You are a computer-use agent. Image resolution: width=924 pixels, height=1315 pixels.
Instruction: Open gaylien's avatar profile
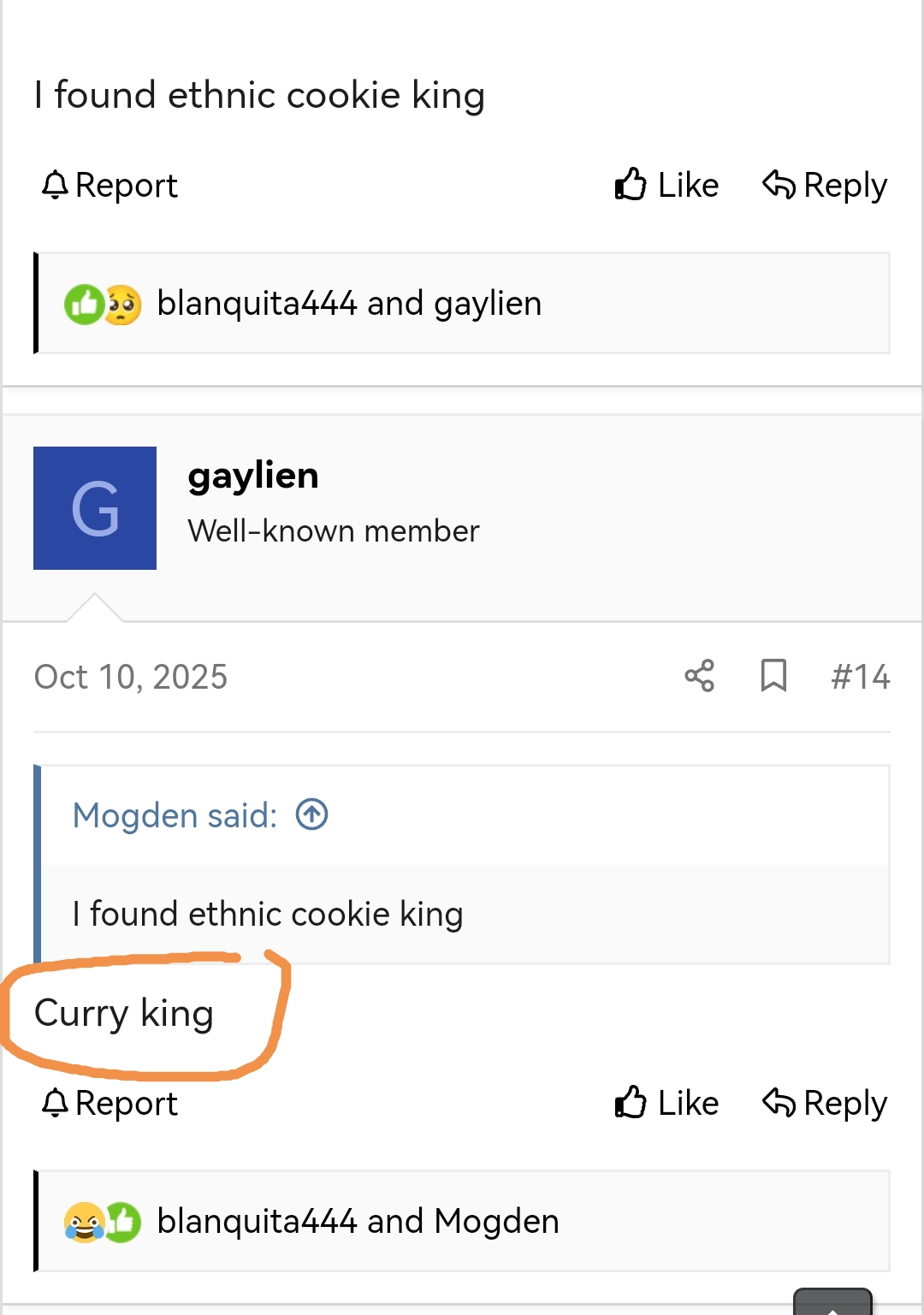[95, 508]
